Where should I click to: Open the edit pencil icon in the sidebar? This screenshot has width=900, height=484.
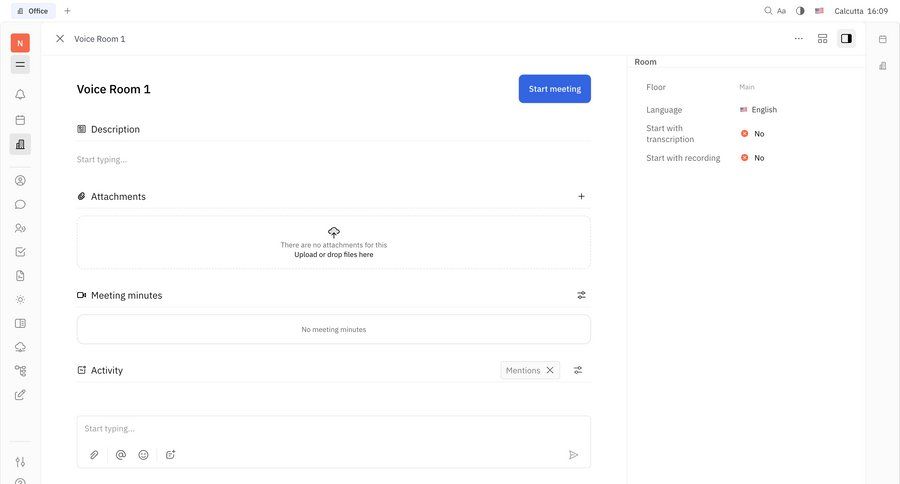coord(20,394)
